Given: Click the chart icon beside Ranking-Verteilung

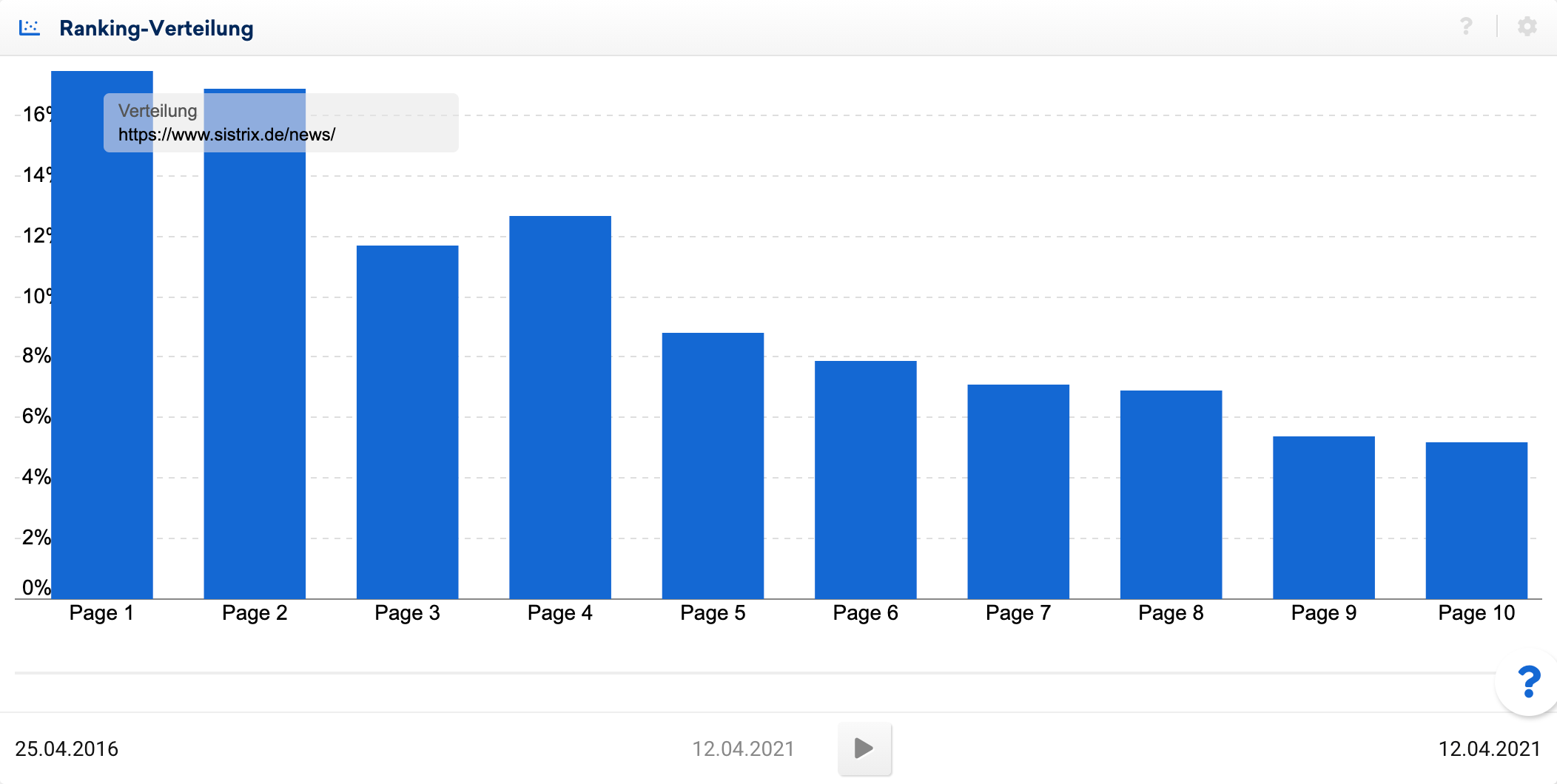Looking at the screenshot, I should tap(30, 28).
